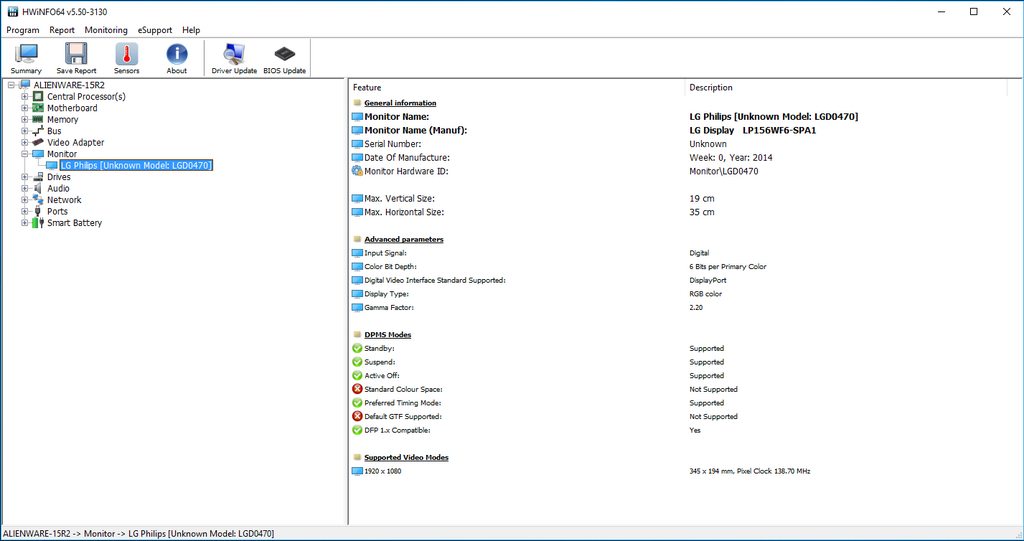
Task: Click the Advanced parameters section heading
Action: [404, 239]
